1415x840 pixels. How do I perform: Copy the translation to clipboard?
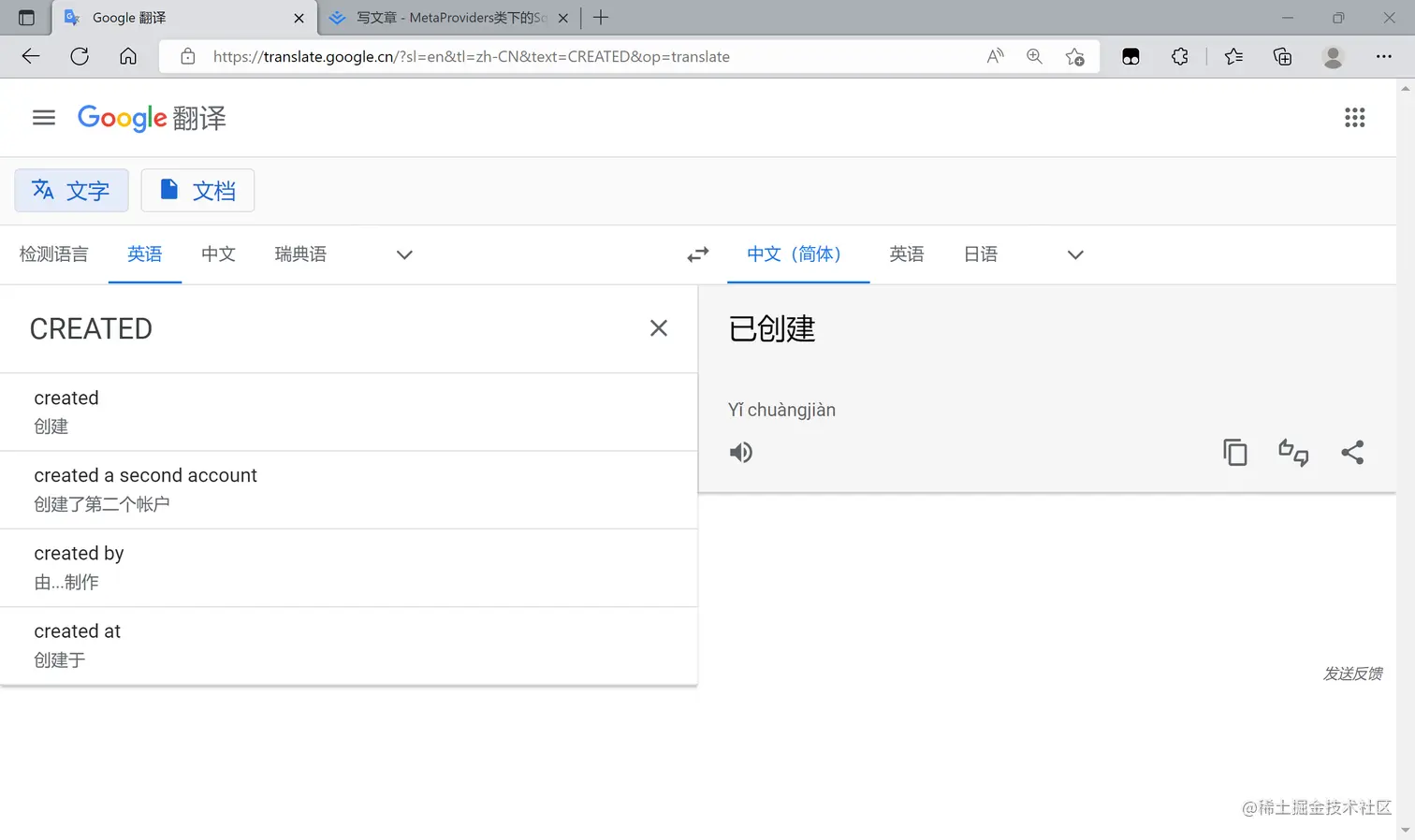tap(1235, 453)
